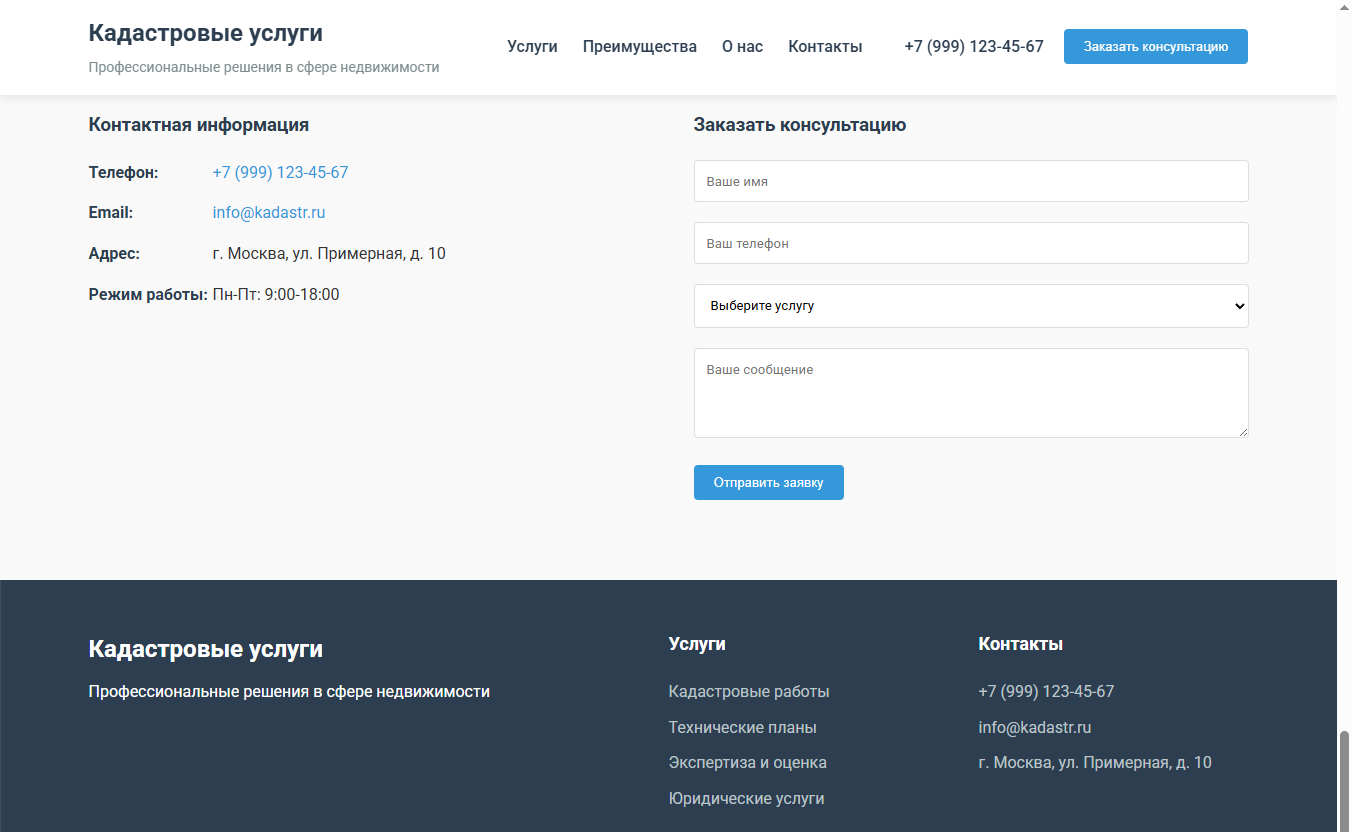Open the Контакты navigation item
The image size is (1352, 832).
(x=825, y=46)
